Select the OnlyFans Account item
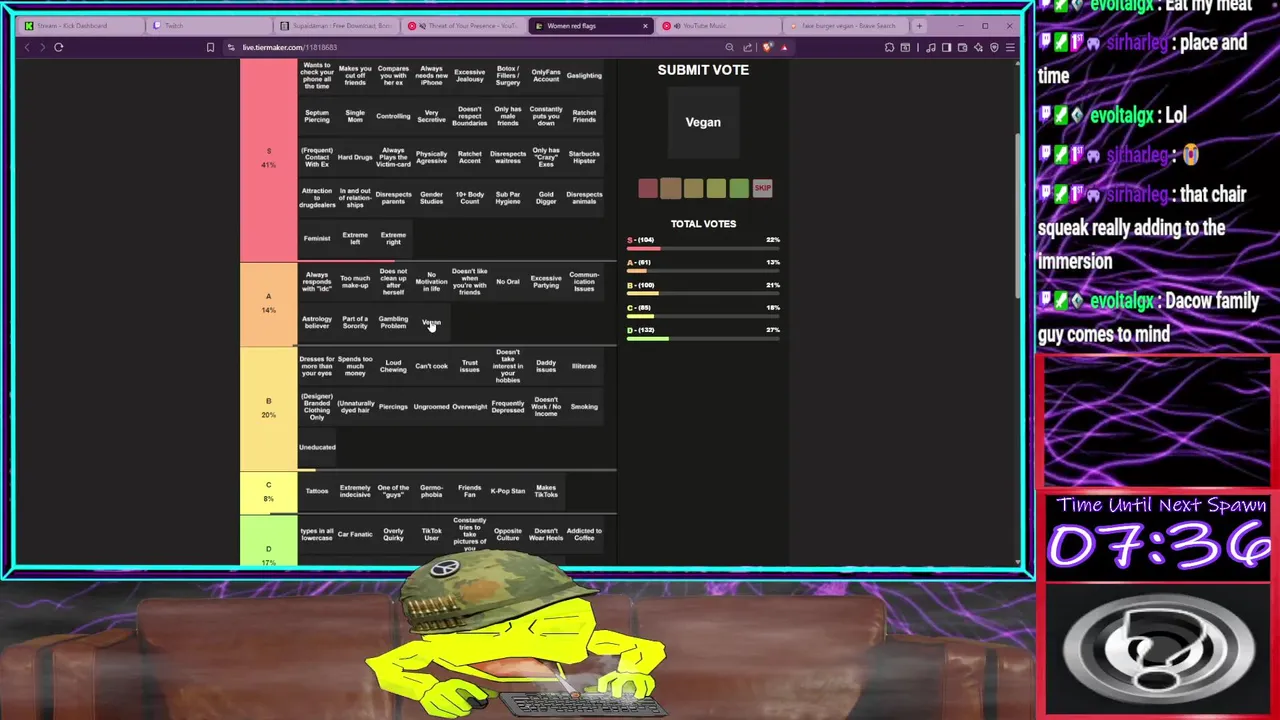 (x=546, y=76)
